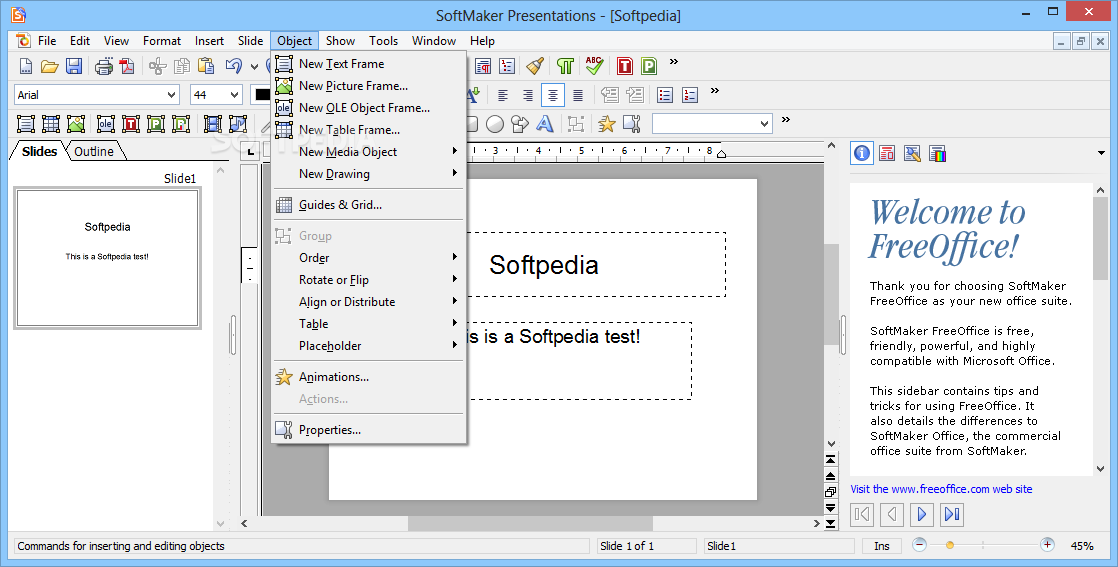
Task: Click the sound music note toolbar icon
Action: pos(237,124)
